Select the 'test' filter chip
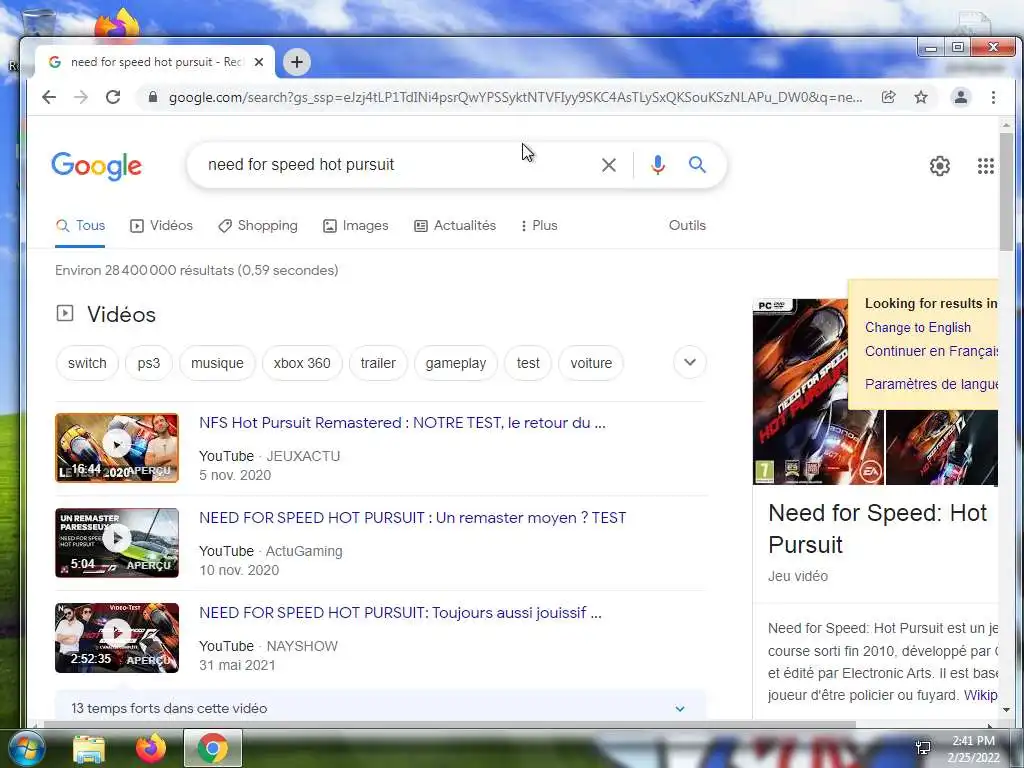Screen dimensions: 1024x768 click(528, 363)
